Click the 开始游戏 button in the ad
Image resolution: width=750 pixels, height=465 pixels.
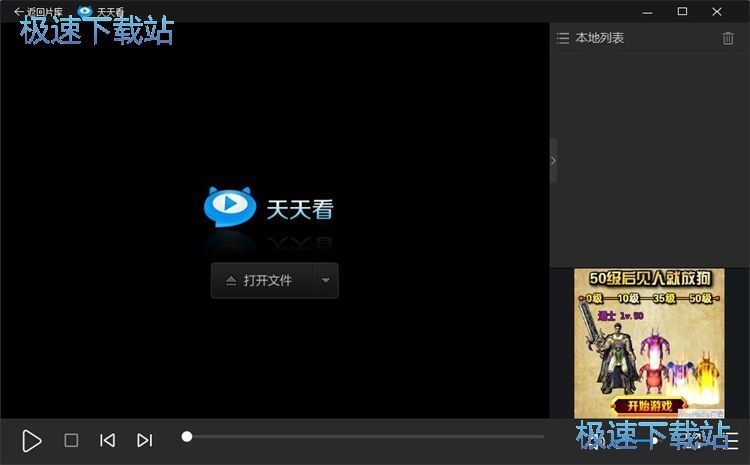649,406
